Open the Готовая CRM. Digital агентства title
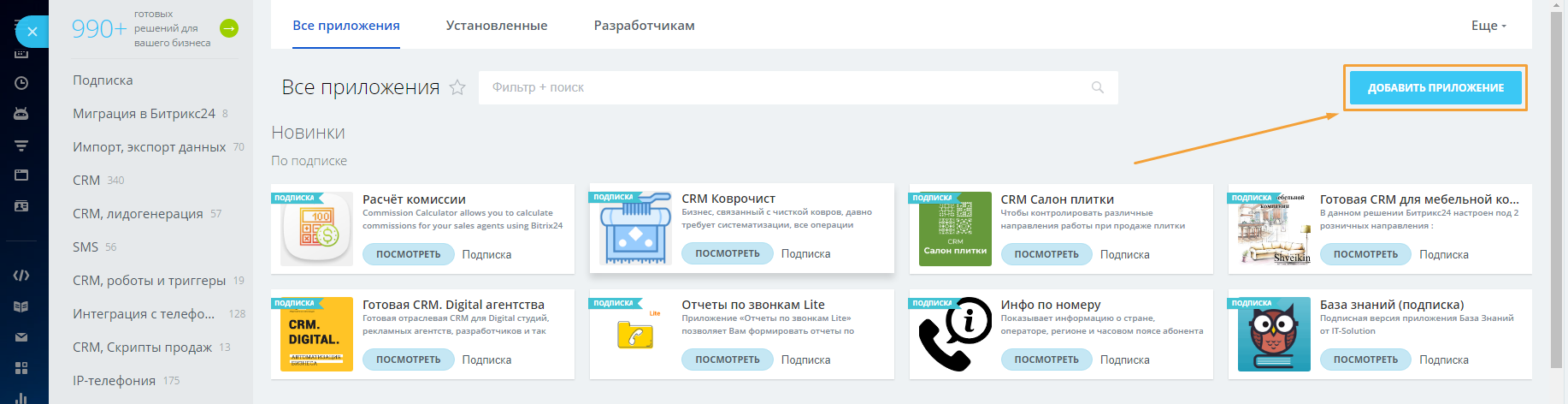The image size is (1568, 404). pos(453,305)
